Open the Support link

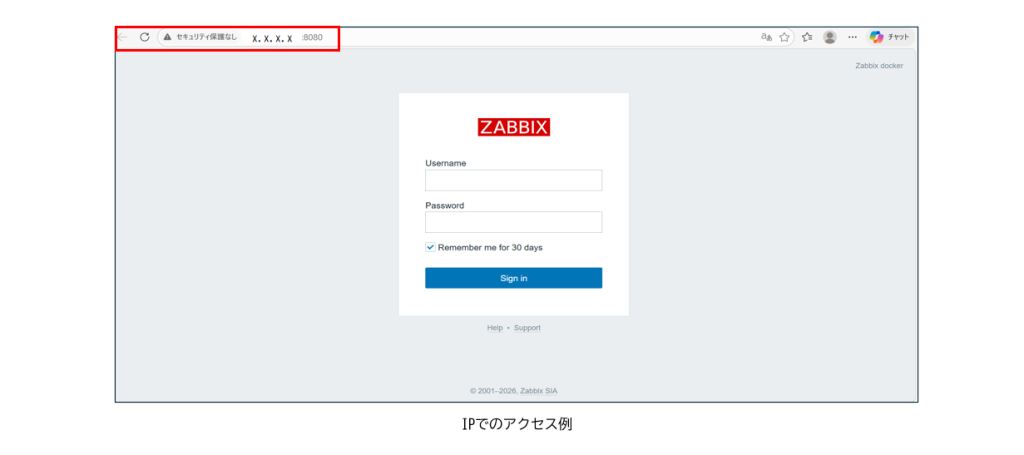tap(527, 328)
